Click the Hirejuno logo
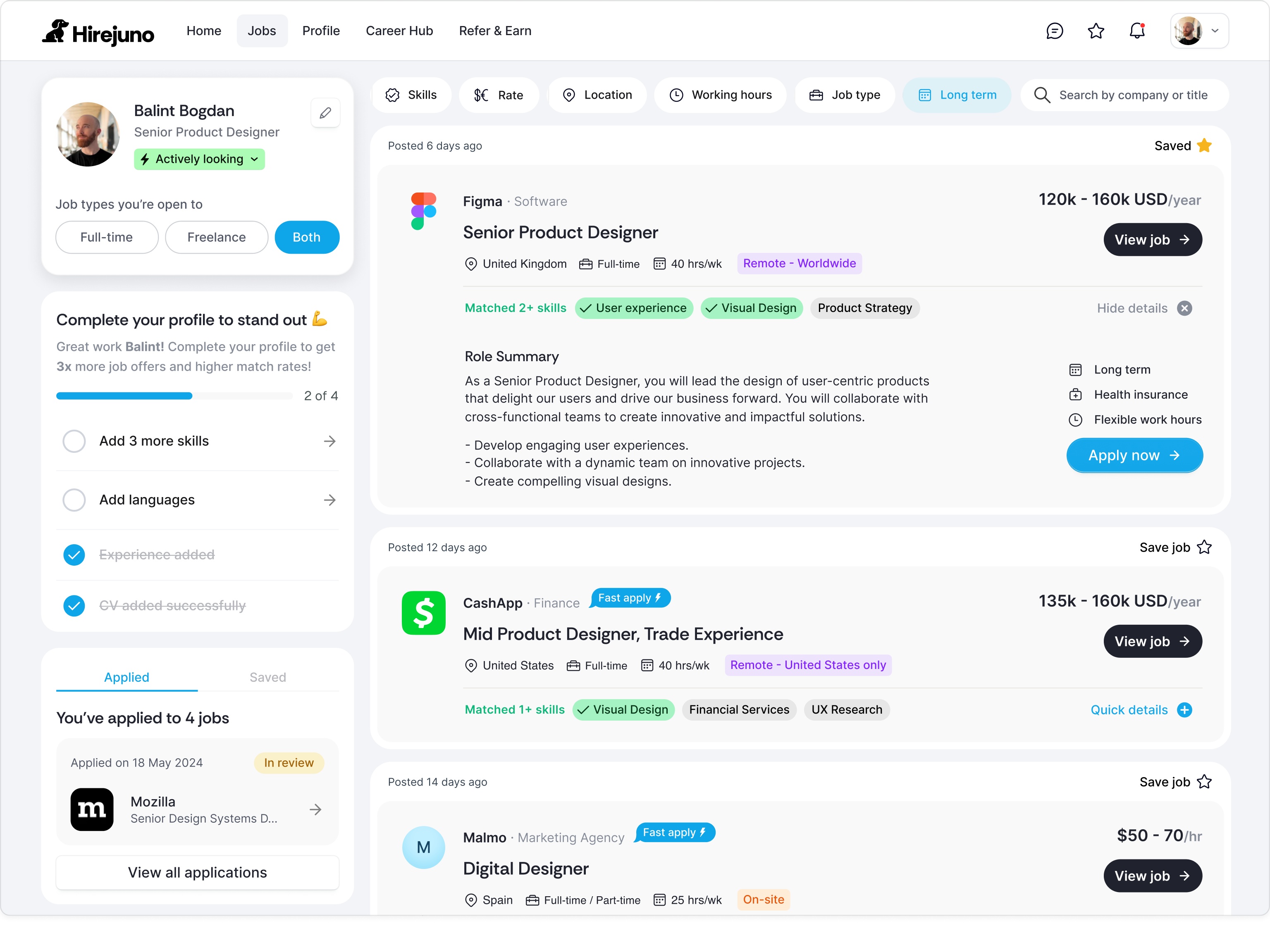This screenshot has height=952, width=1270. 98,33
